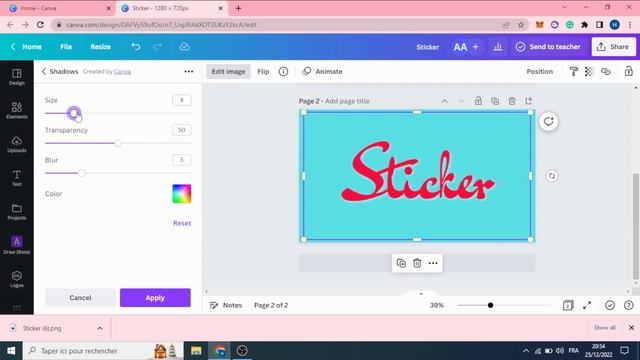
Task: Open the File menu
Action: pyautogui.click(x=66, y=47)
